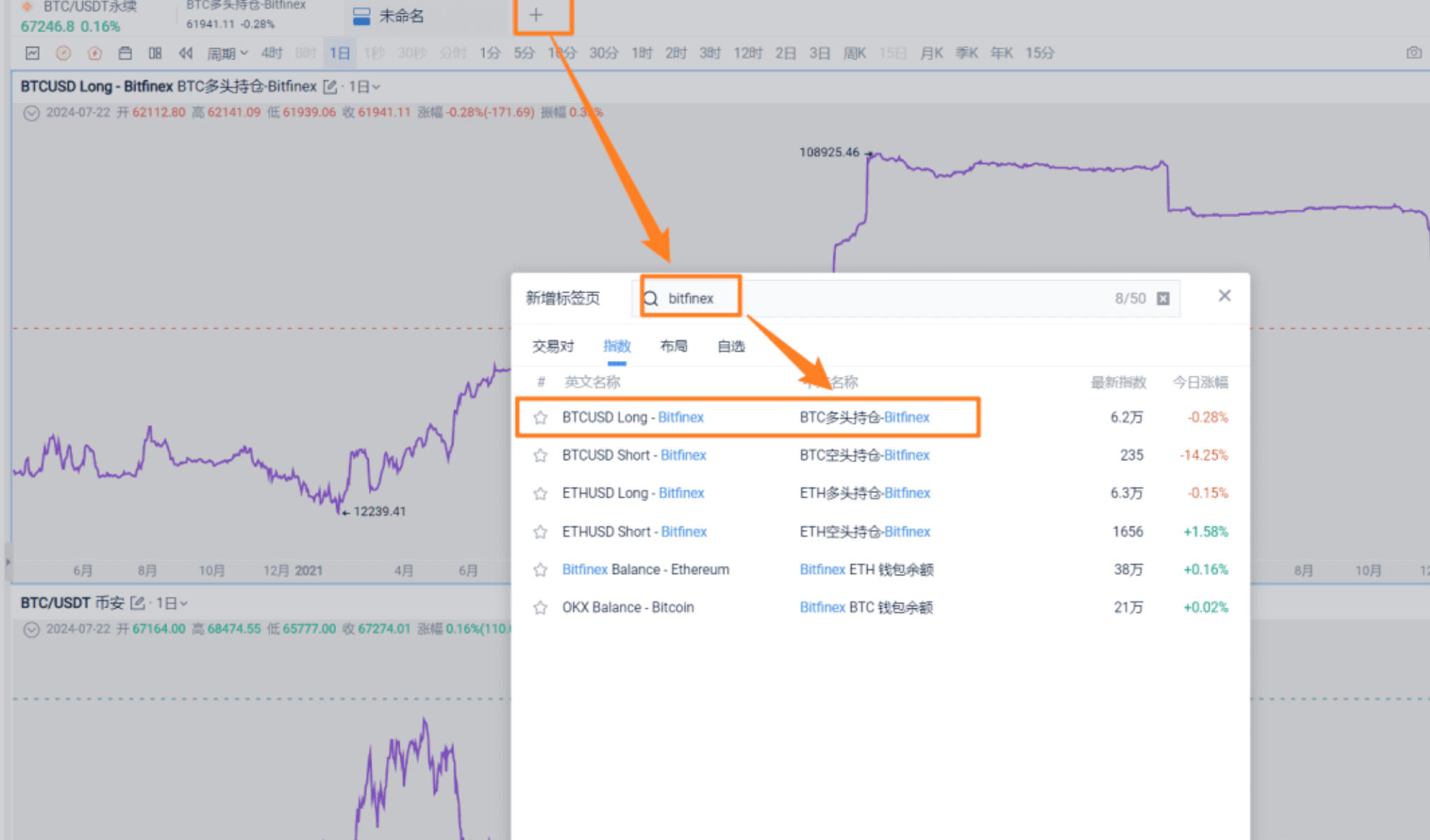This screenshot has width=1430, height=840.
Task: Expand the 周期 period dropdown
Action: click(228, 53)
